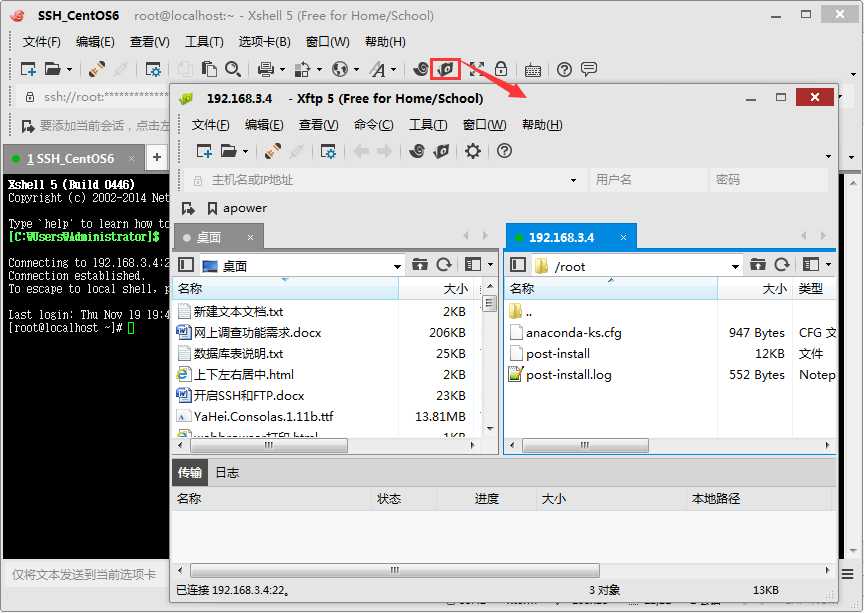Close the 192.168.3.4 remote tab

tap(623, 237)
